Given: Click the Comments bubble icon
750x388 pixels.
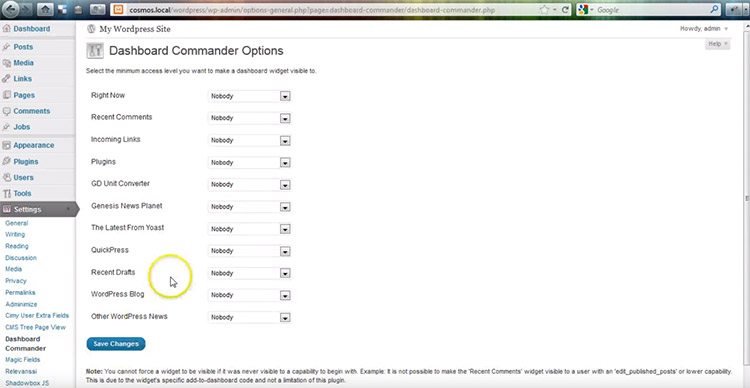Looking at the screenshot, I should point(6,111).
